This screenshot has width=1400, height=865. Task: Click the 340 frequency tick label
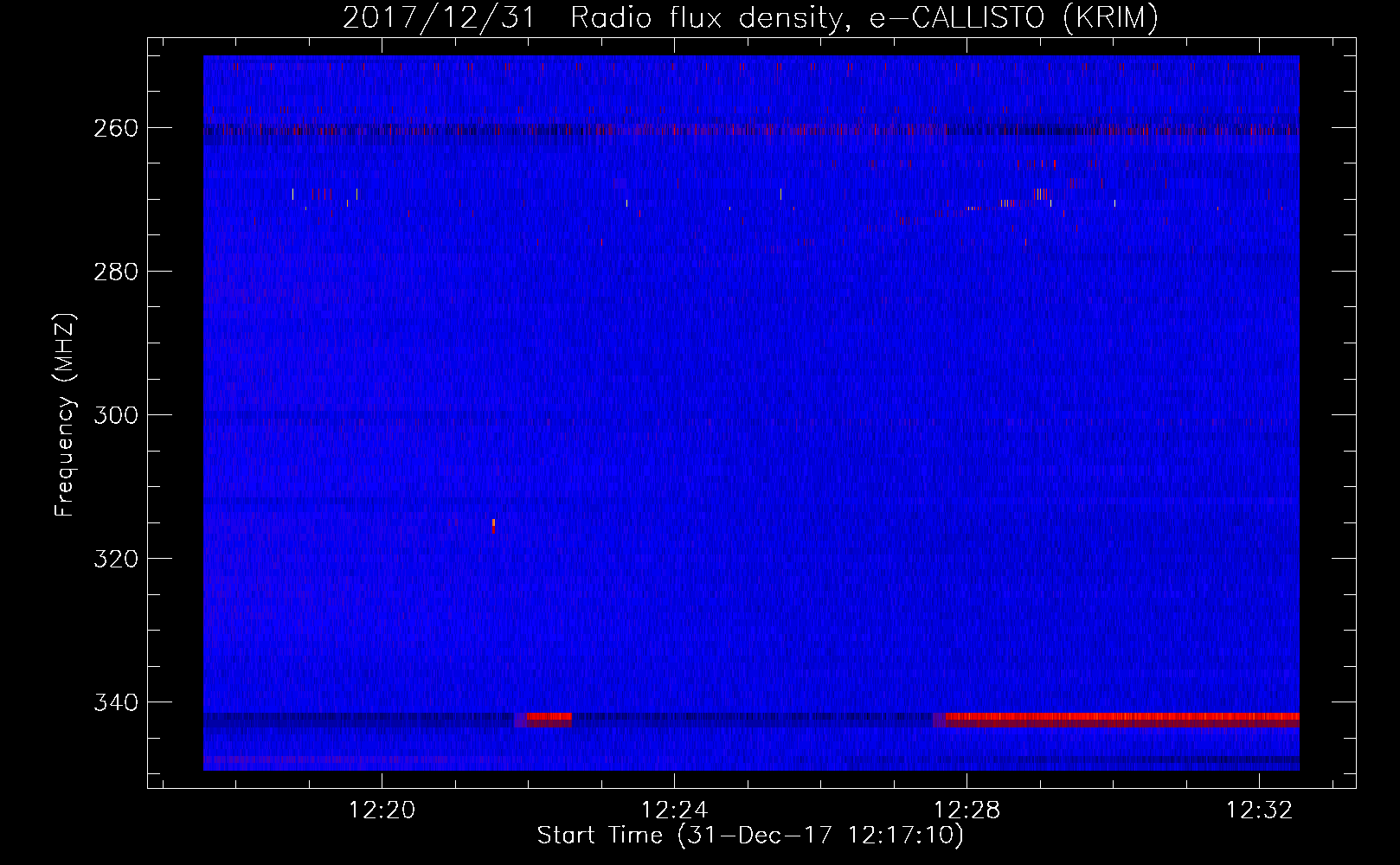click(x=115, y=702)
